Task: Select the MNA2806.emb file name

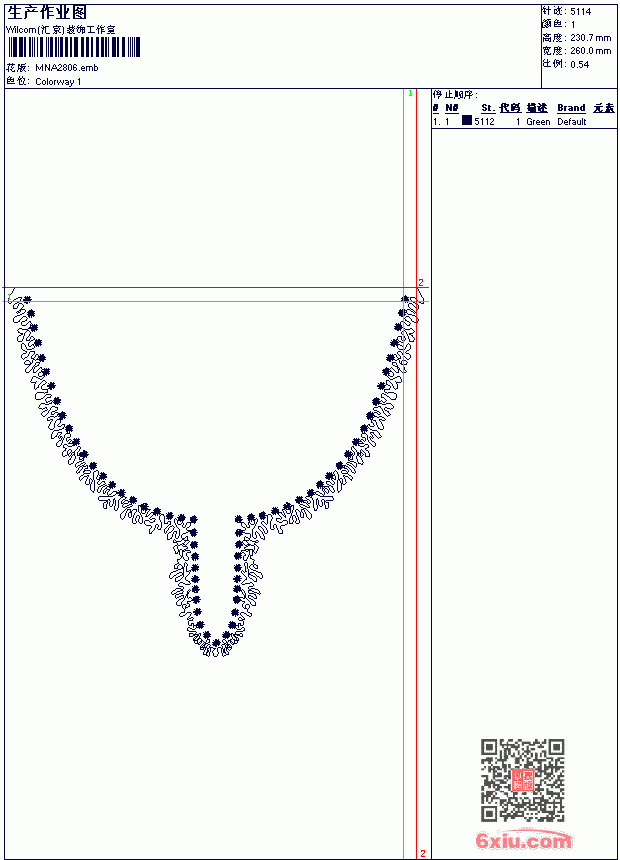Action: [x=67, y=68]
